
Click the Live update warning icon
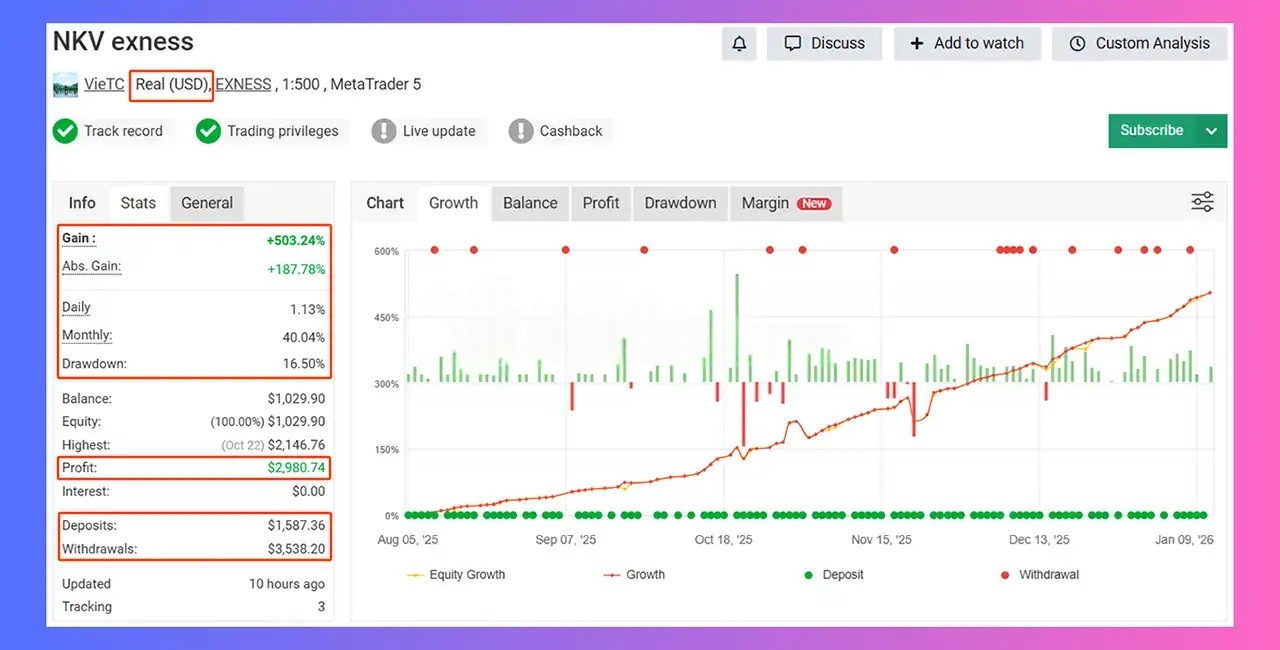click(384, 131)
